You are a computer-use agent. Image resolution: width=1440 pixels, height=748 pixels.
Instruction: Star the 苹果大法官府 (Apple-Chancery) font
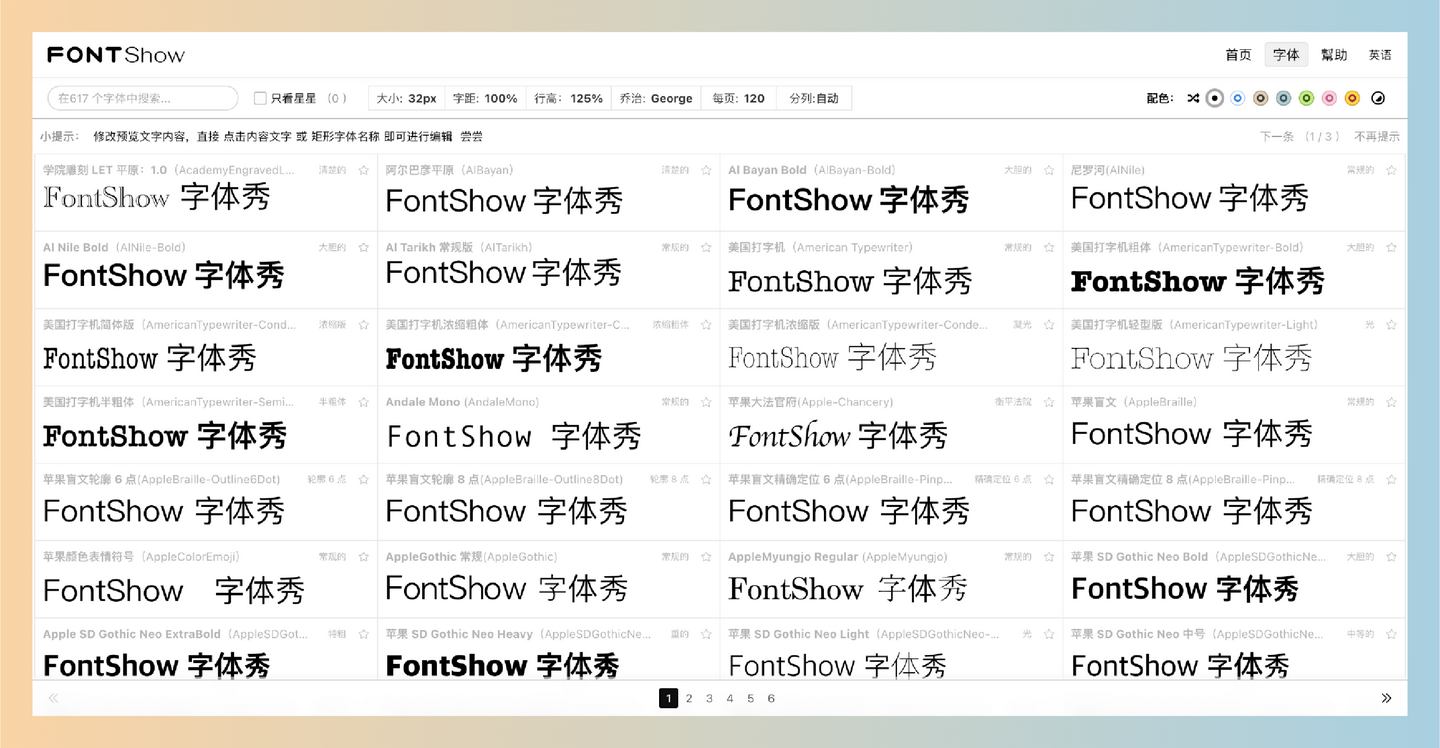1049,402
